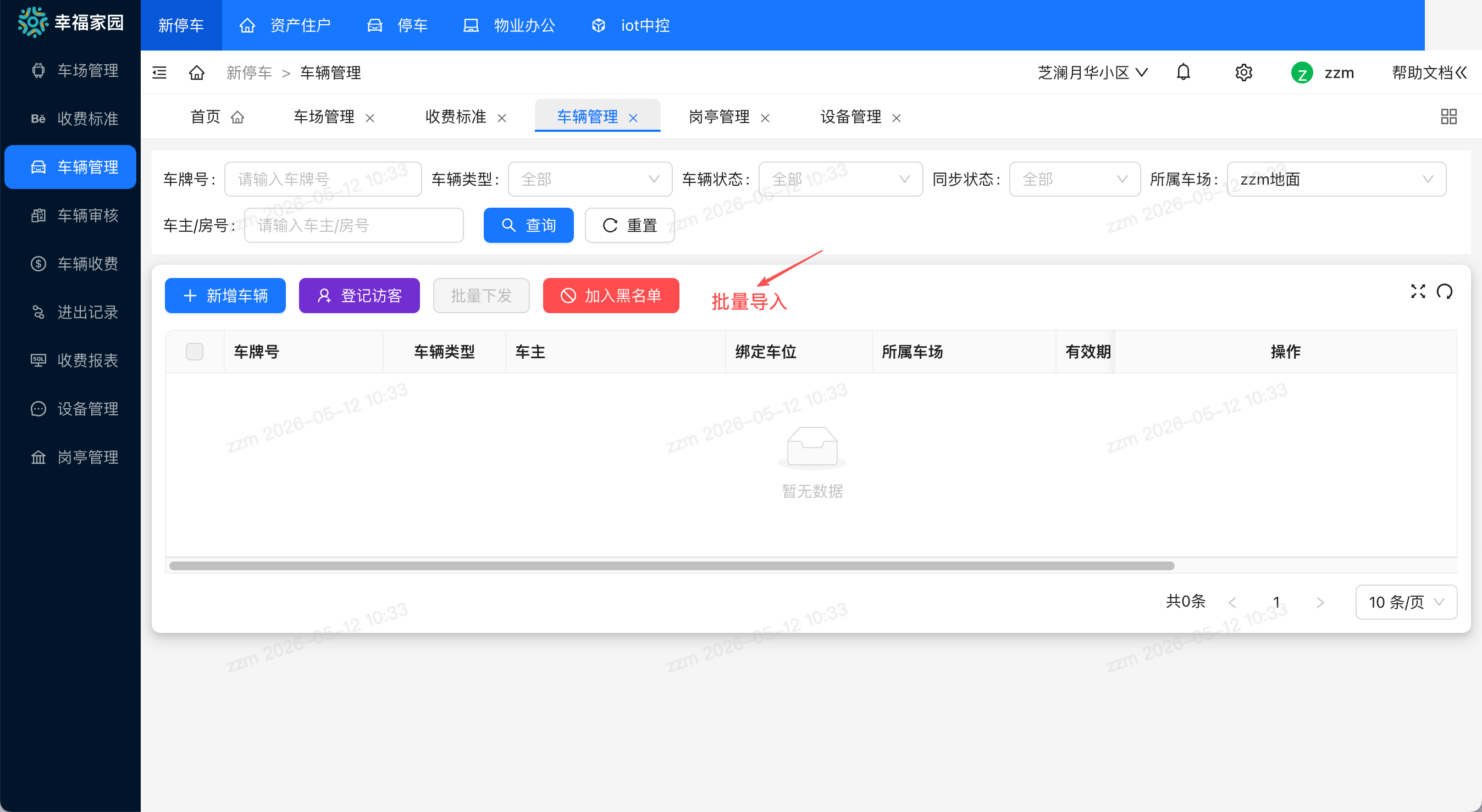Viewport: 1482px width, 812px height.
Task: Close the 岗亭管理 tab
Action: coord(765,118)
